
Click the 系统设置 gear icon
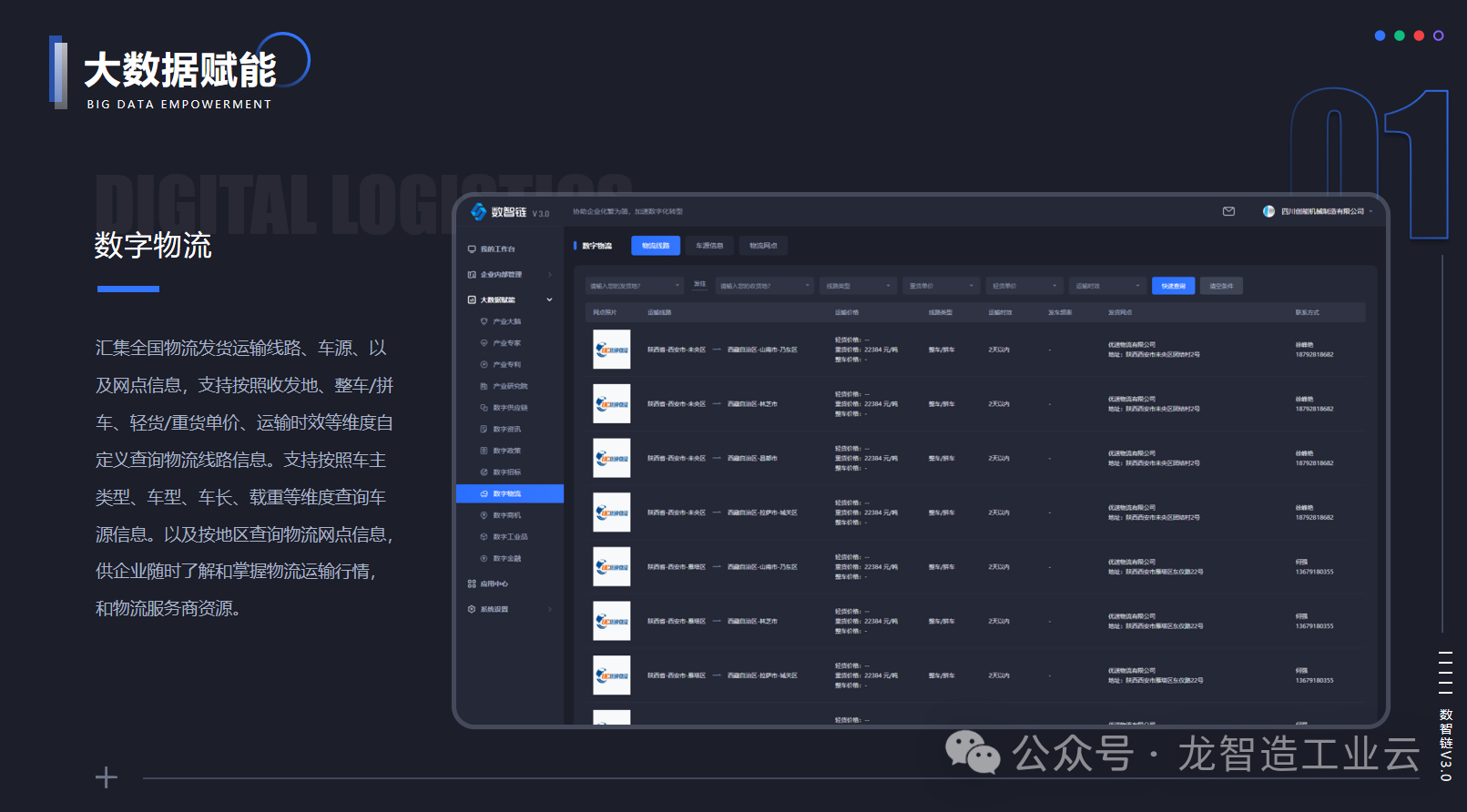(x=472, y=609)
